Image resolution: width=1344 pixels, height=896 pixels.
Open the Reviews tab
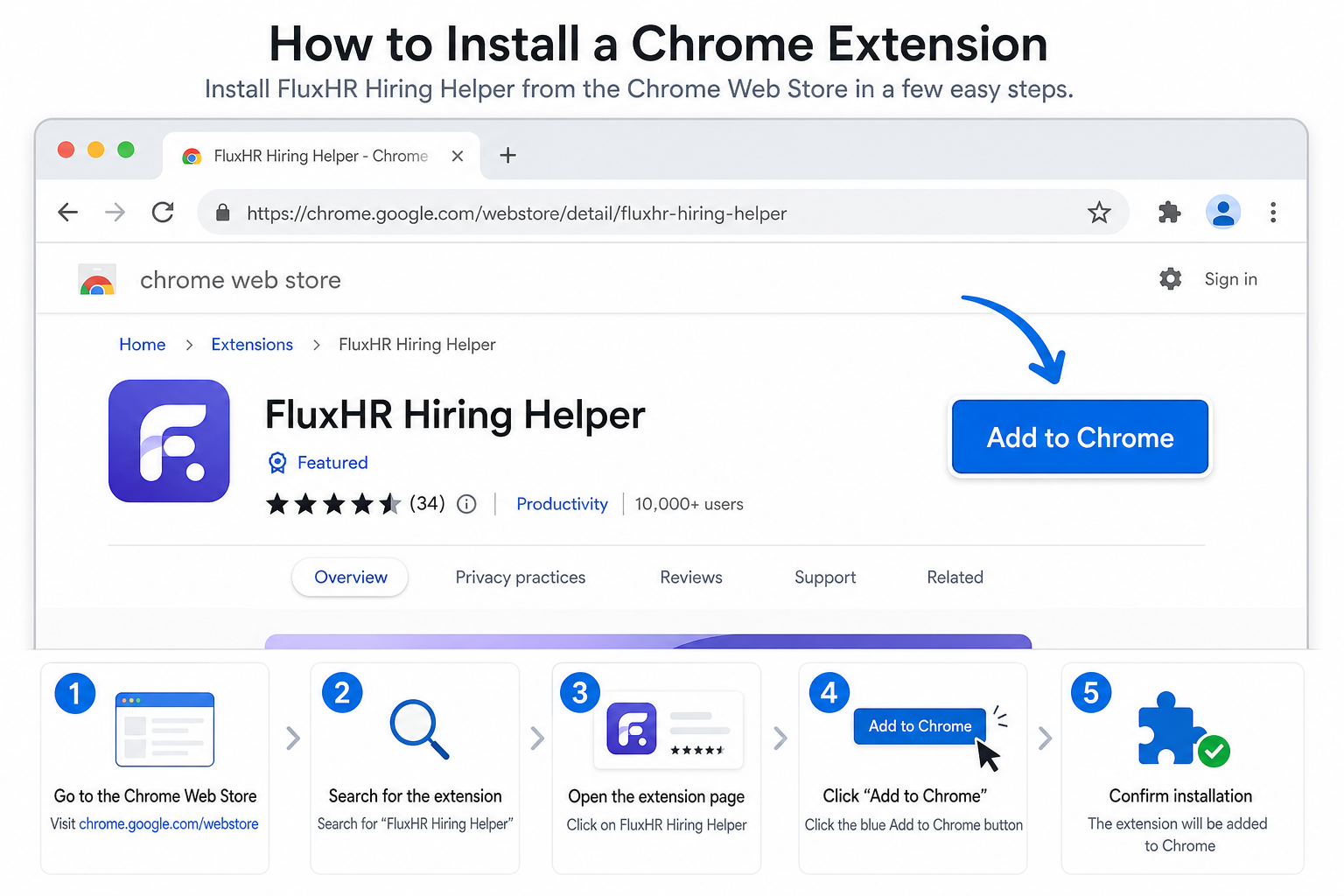tap(691, 577)
